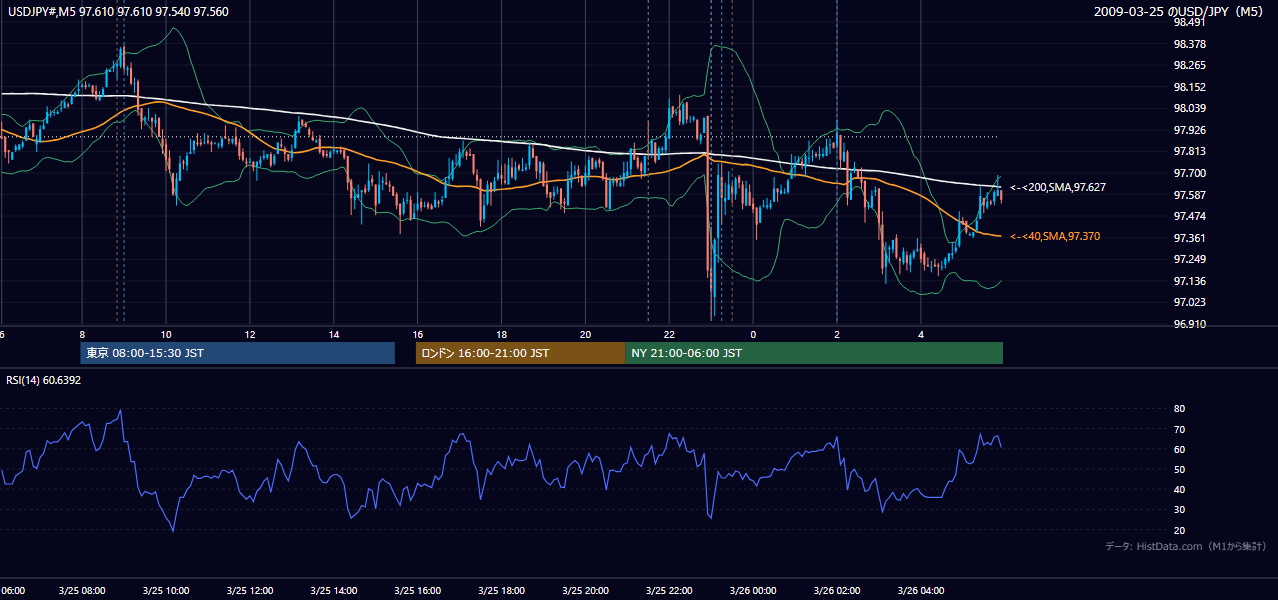Click price axis label 97.136
Image resolution: width=1278 pixels, height=600 pixels.
[1189, 281]
